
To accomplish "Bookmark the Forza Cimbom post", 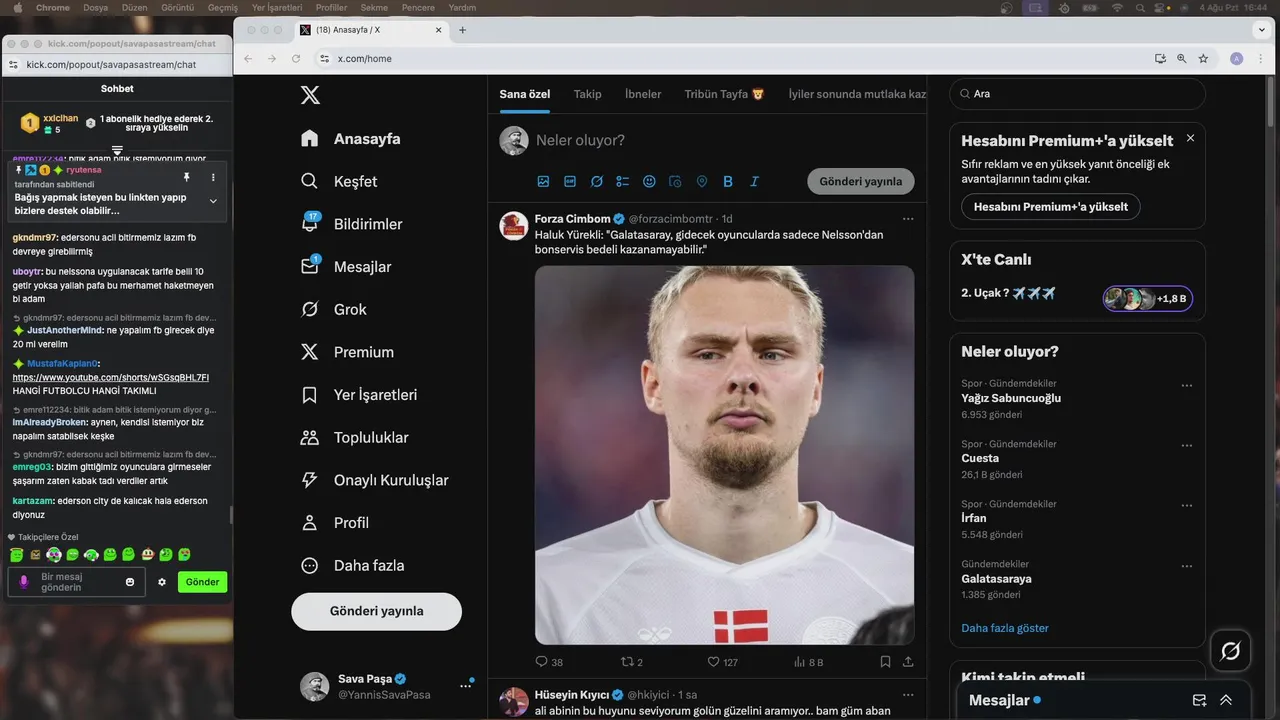I will coord(885,662).
